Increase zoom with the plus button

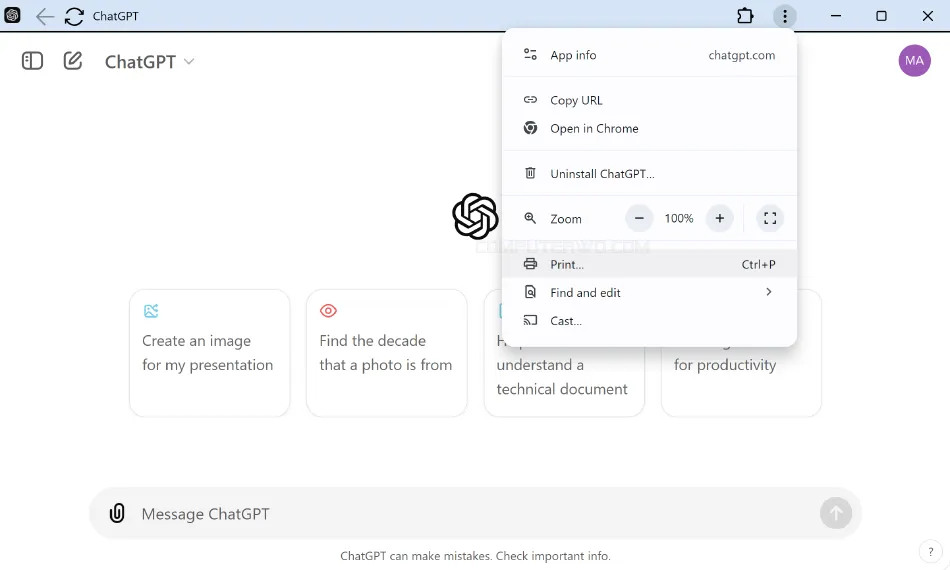(x=720, y=218)
